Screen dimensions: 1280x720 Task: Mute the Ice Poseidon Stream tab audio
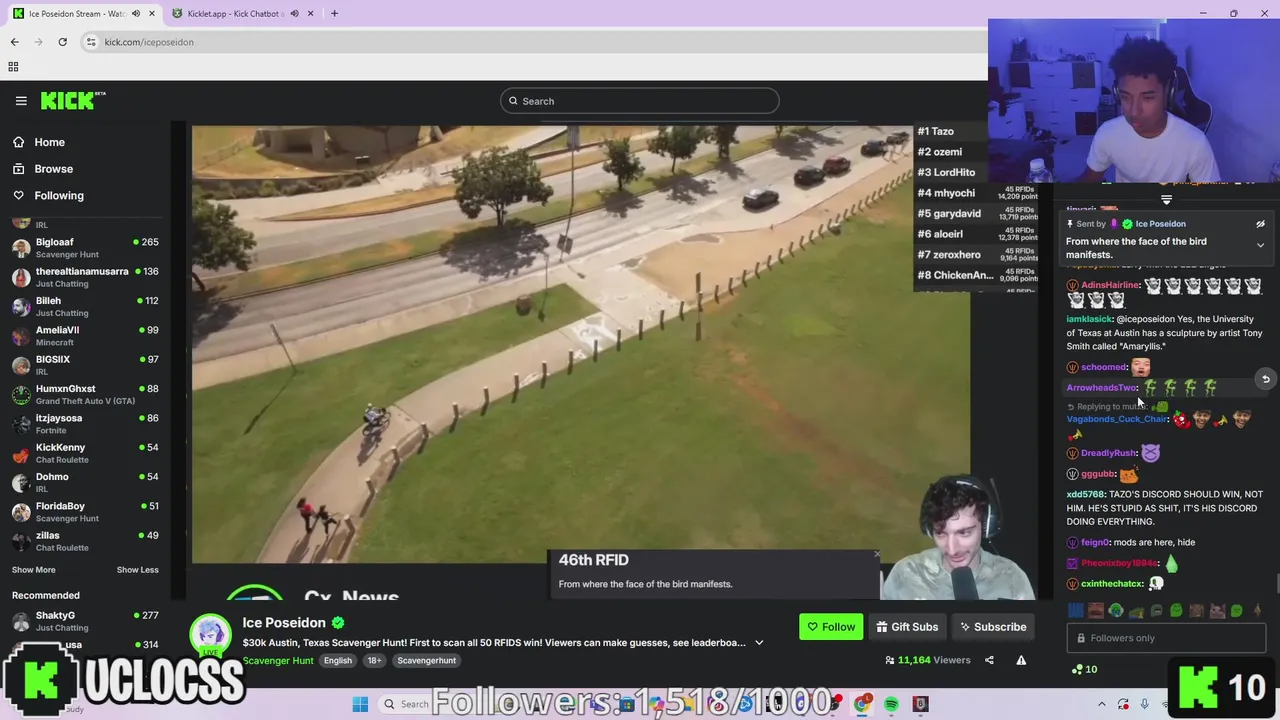tap(136, 14)
